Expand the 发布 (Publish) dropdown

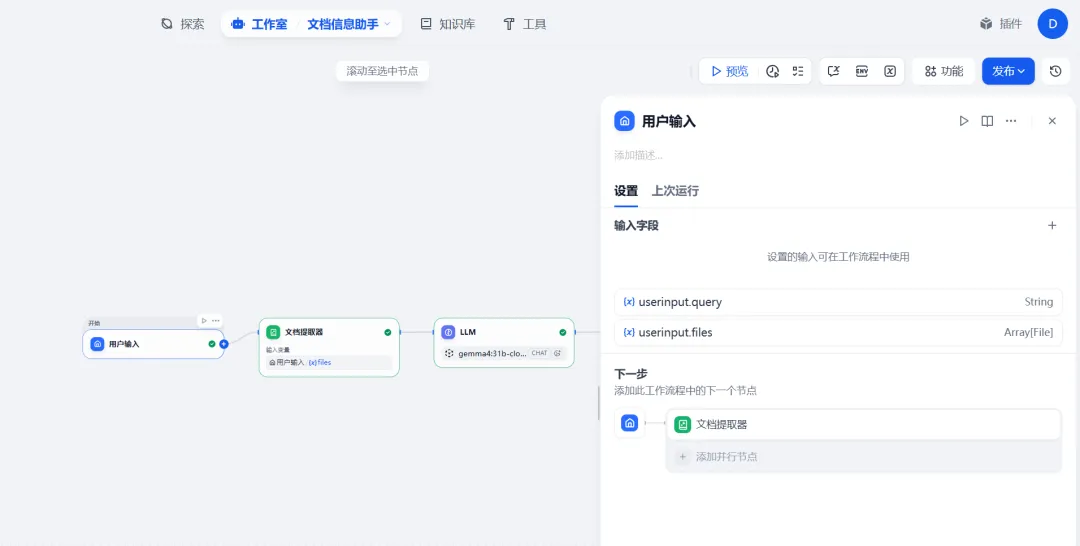coord(1008,71)
